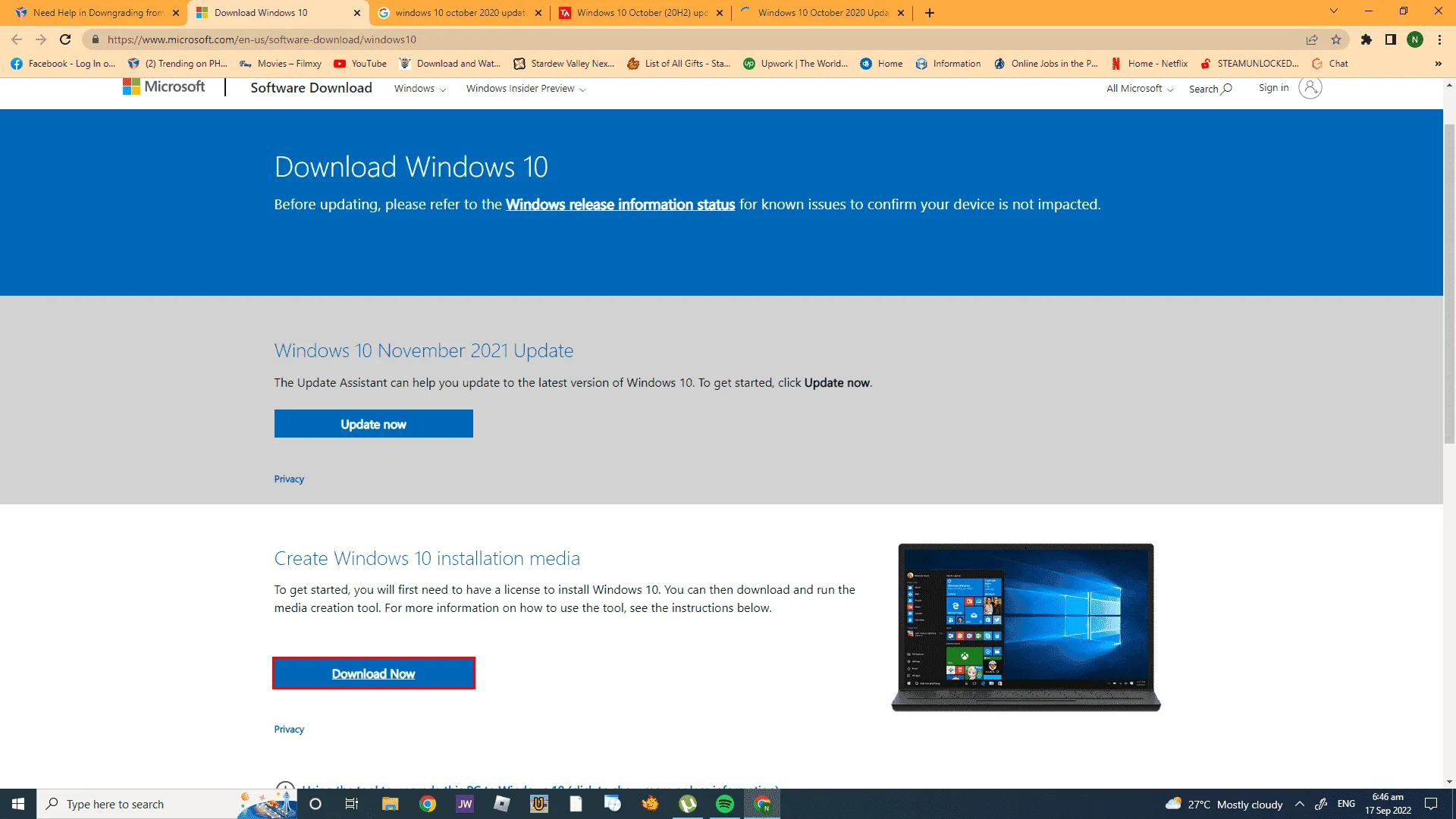This screenshot has width=1456, height=819.
Task: Open the Online Jobs in the P... bookmark
Action: point(1046,64)
